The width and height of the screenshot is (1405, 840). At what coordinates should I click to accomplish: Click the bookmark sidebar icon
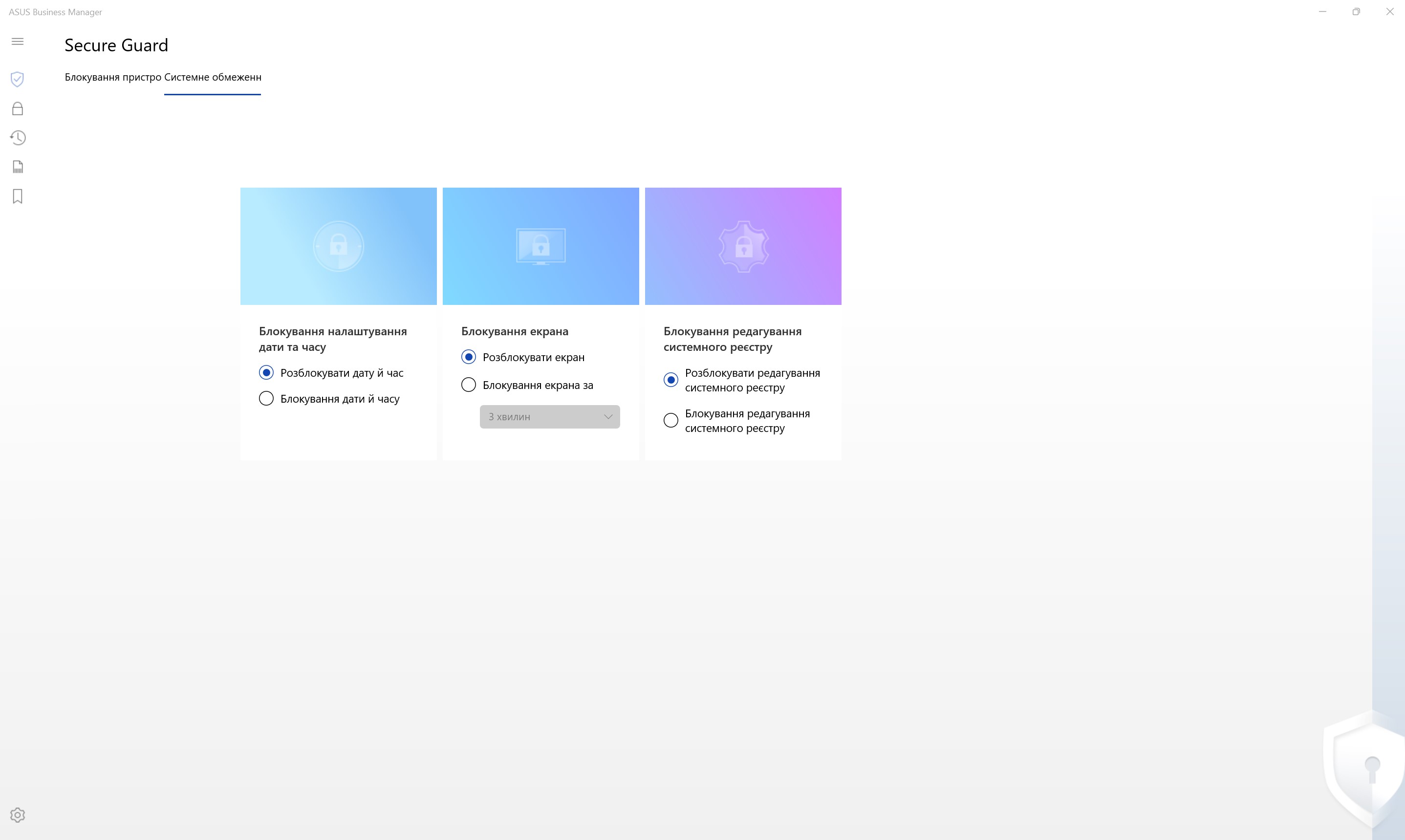18,196
